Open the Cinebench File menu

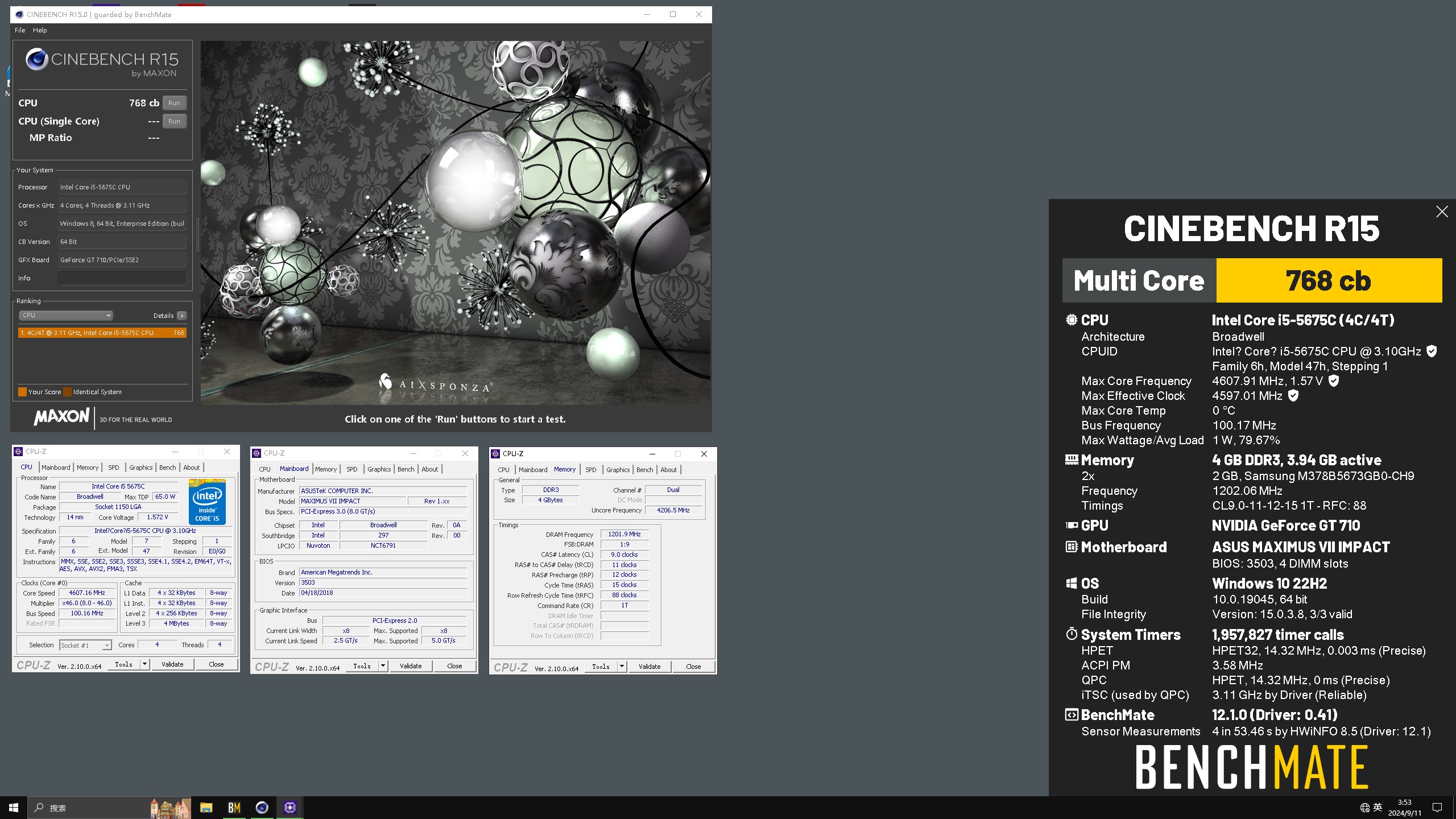[20, 30]
